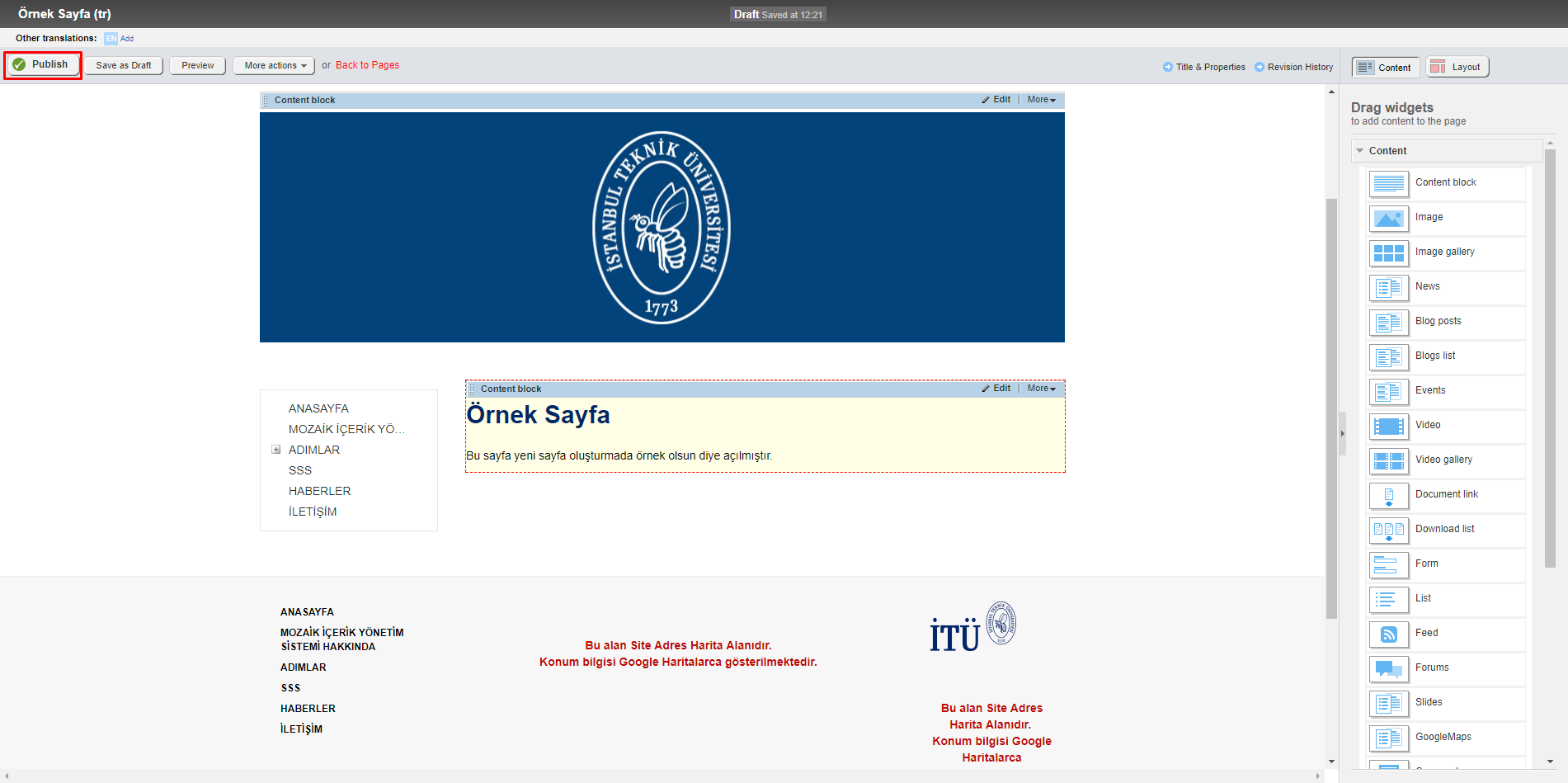Viewport: 1568px width, 783px height.
Task: Open More menu on the Örnek Sayfa block
Action: coord(1041,389)
